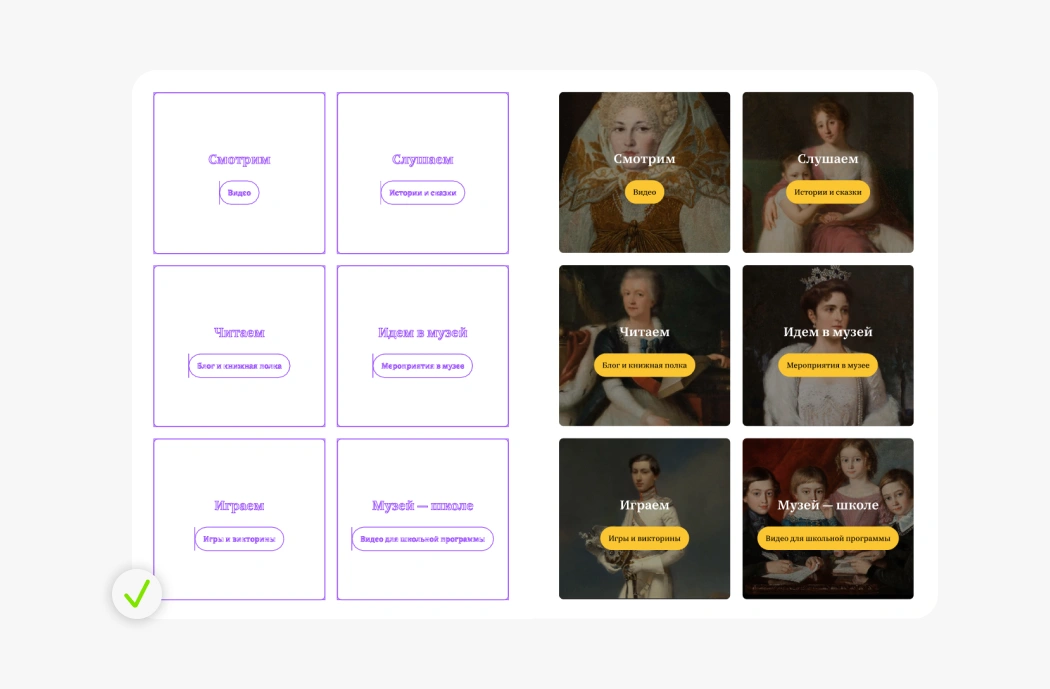1050x689 pixels.
Task: Click yellow «Видео для школьной программы» button
Action: coord(828,538)
